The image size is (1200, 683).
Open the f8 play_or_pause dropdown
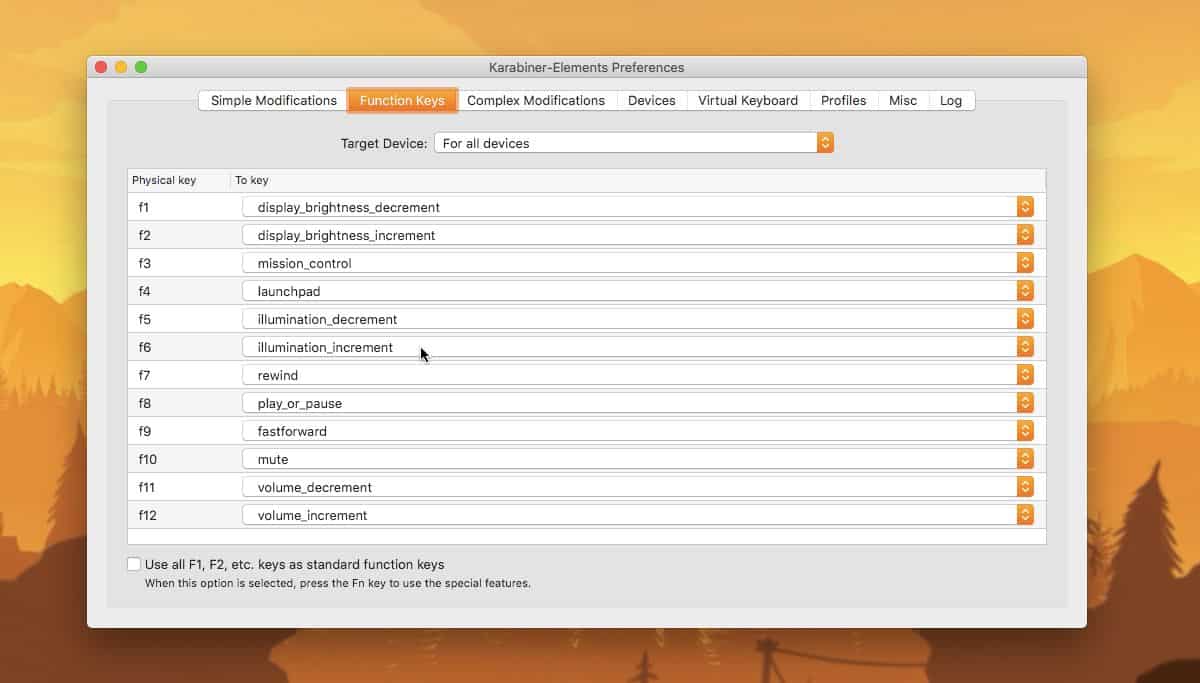(1025, 403)
